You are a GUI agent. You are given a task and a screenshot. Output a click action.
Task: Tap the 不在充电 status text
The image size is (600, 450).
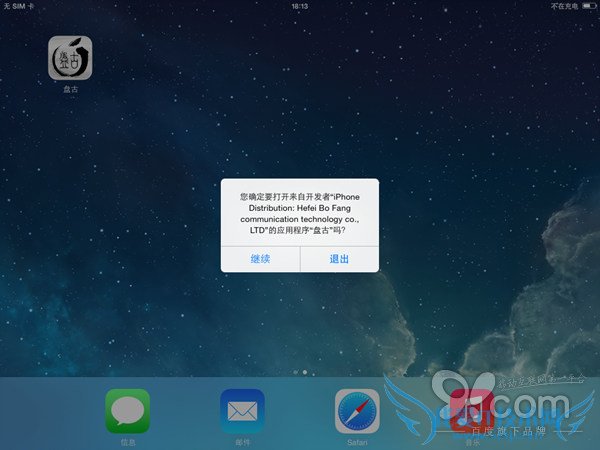tap(564, 6)
